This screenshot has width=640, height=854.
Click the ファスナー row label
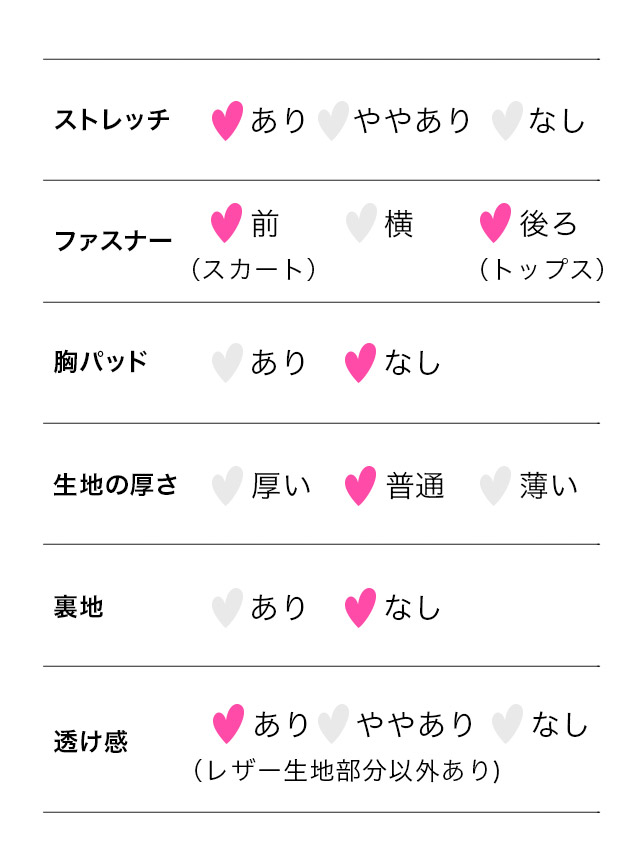pyautogui.click(x=112, y=242)
